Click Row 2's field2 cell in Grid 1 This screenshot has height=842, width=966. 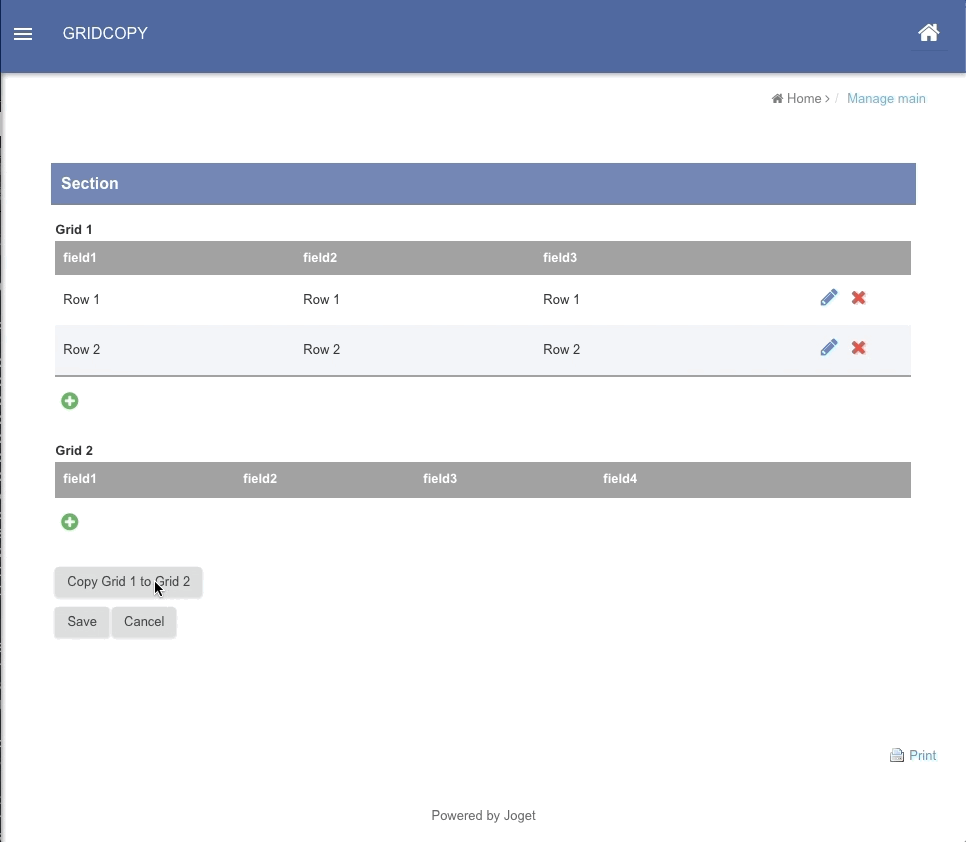click(x=322, y=350)
